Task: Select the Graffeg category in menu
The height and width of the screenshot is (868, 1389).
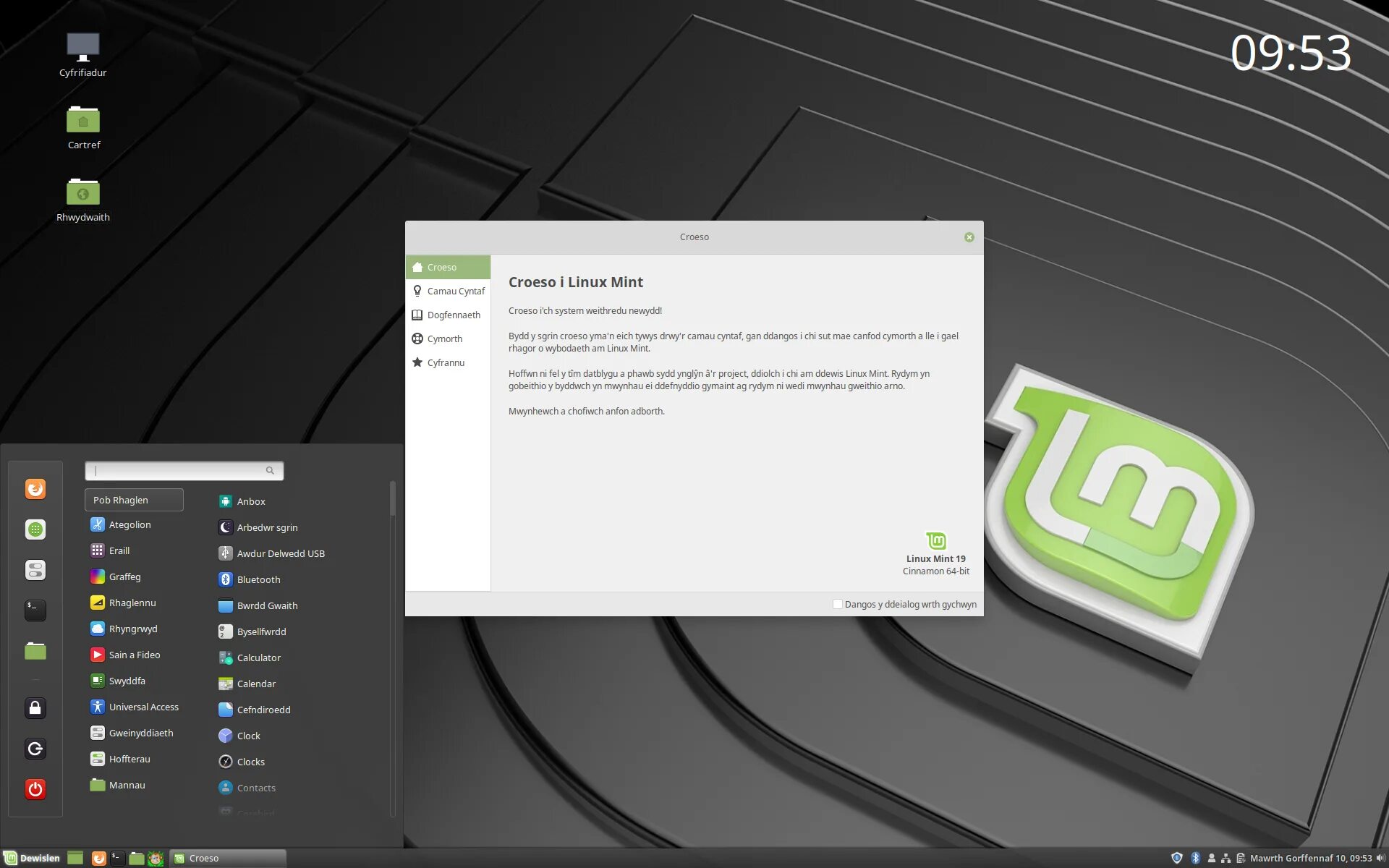Action: [124, 576]
